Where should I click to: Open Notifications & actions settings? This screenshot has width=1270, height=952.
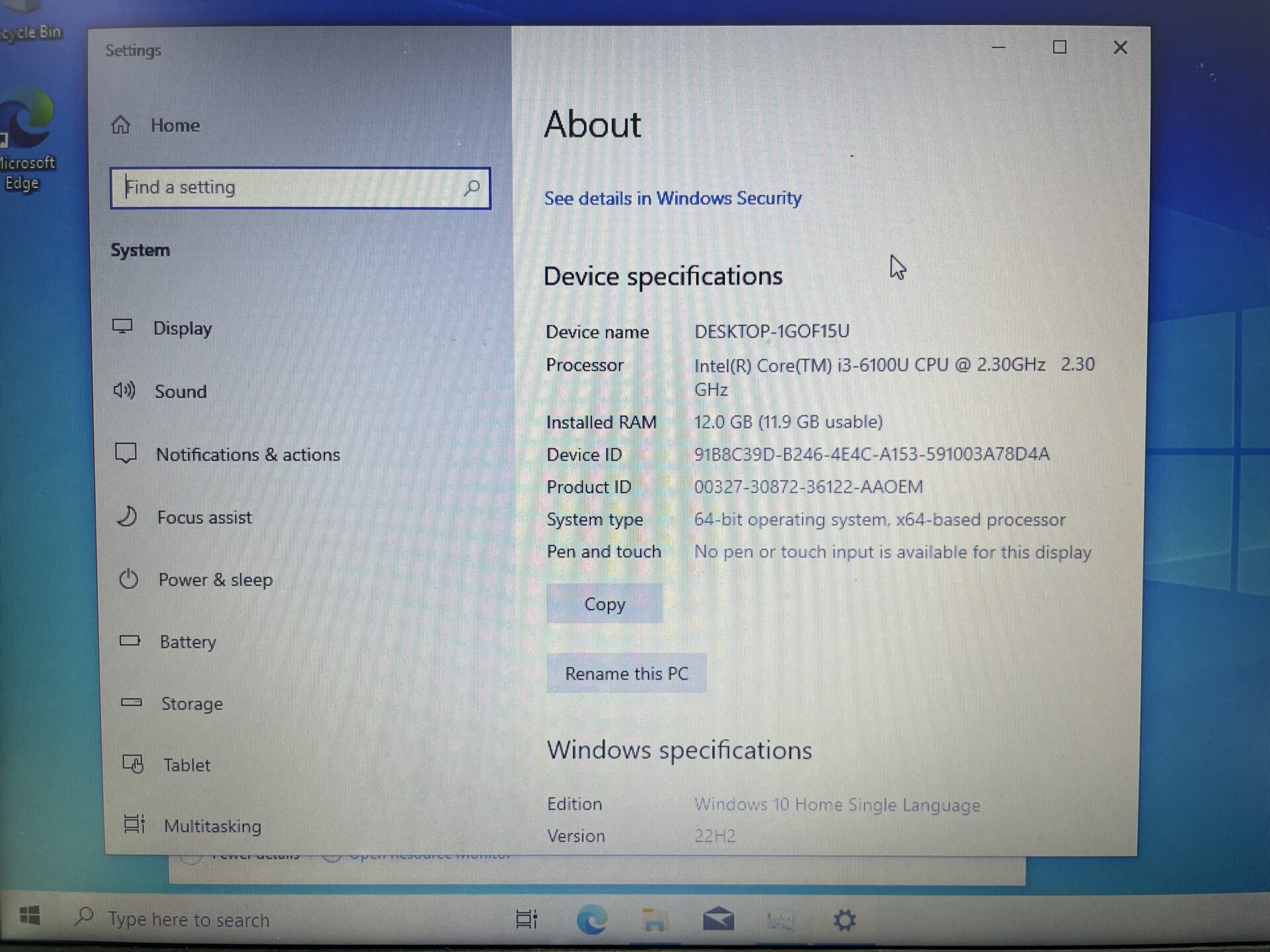tap(248, 454)
